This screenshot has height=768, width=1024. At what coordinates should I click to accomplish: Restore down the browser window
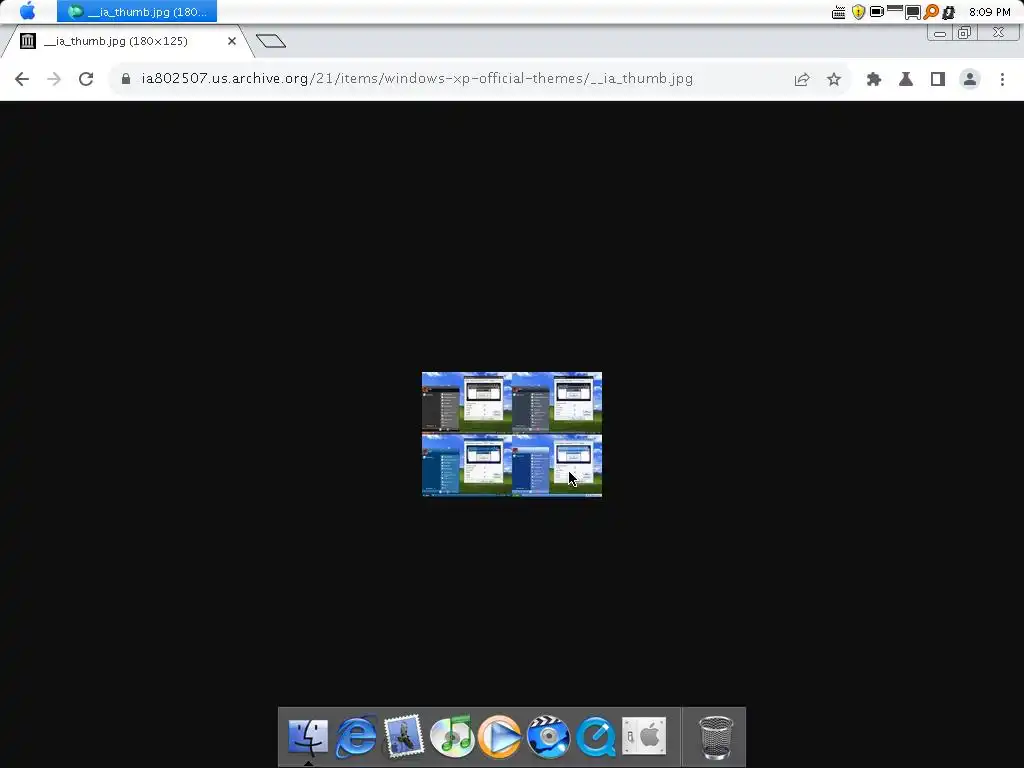(965, 33)
